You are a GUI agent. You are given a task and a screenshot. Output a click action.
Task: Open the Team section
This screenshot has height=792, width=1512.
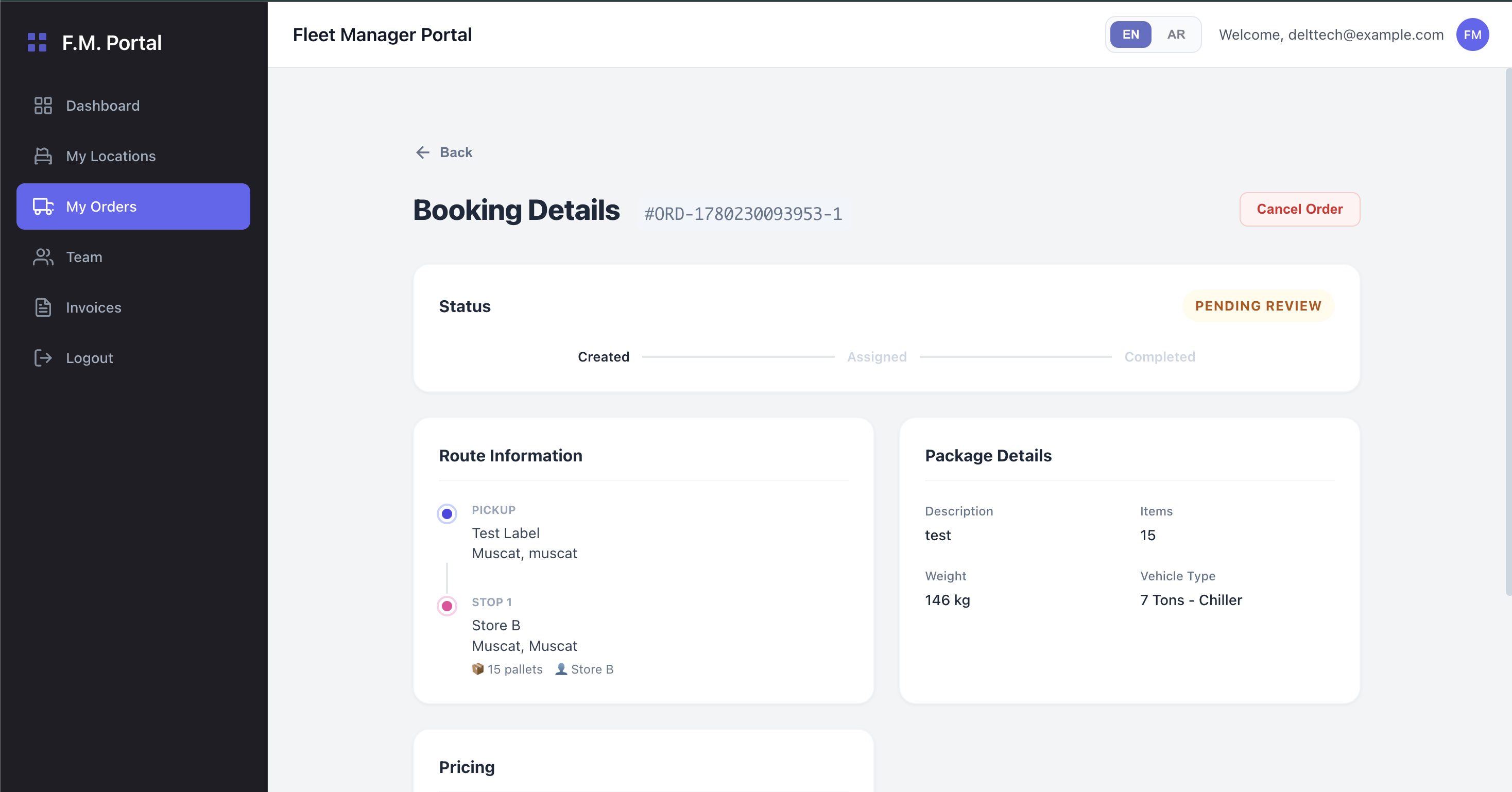[133, 257]
